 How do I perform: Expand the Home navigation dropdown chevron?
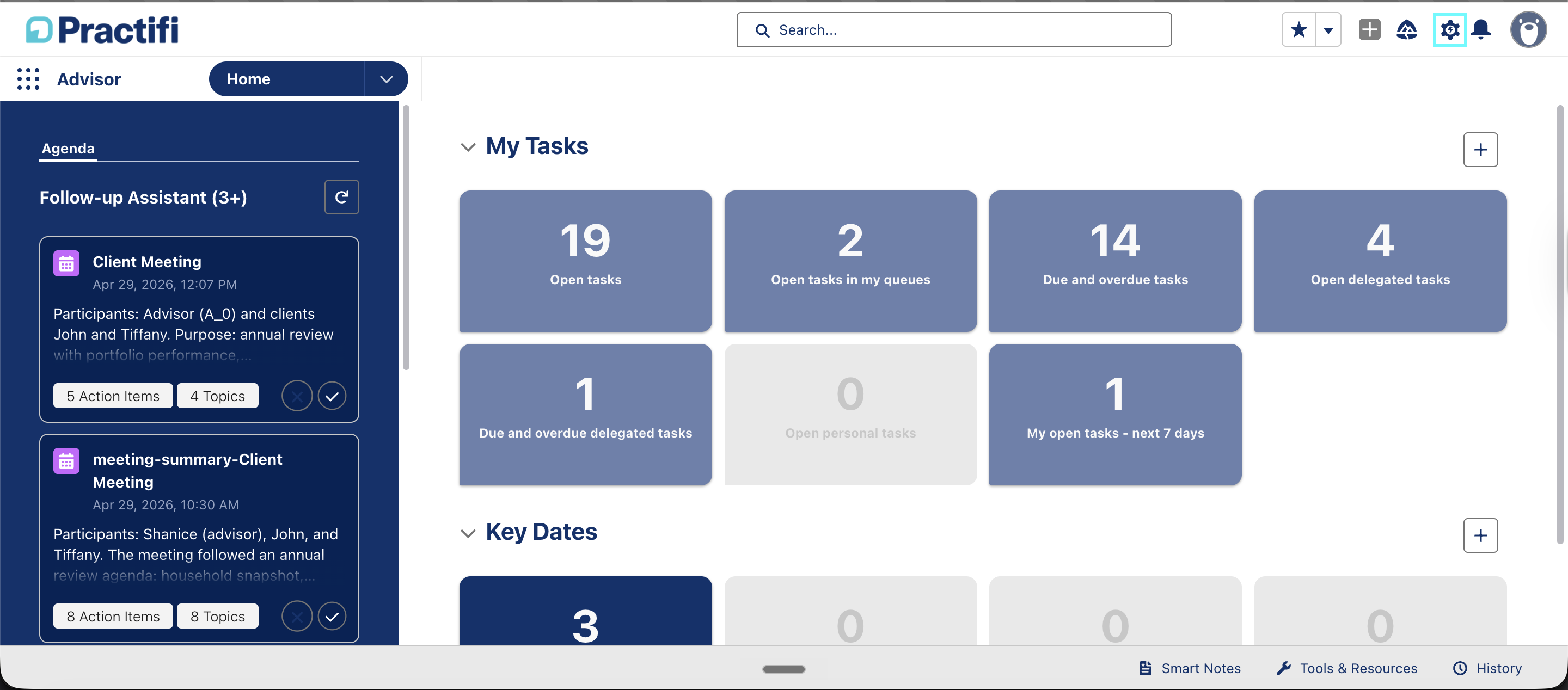click(386, 79)
